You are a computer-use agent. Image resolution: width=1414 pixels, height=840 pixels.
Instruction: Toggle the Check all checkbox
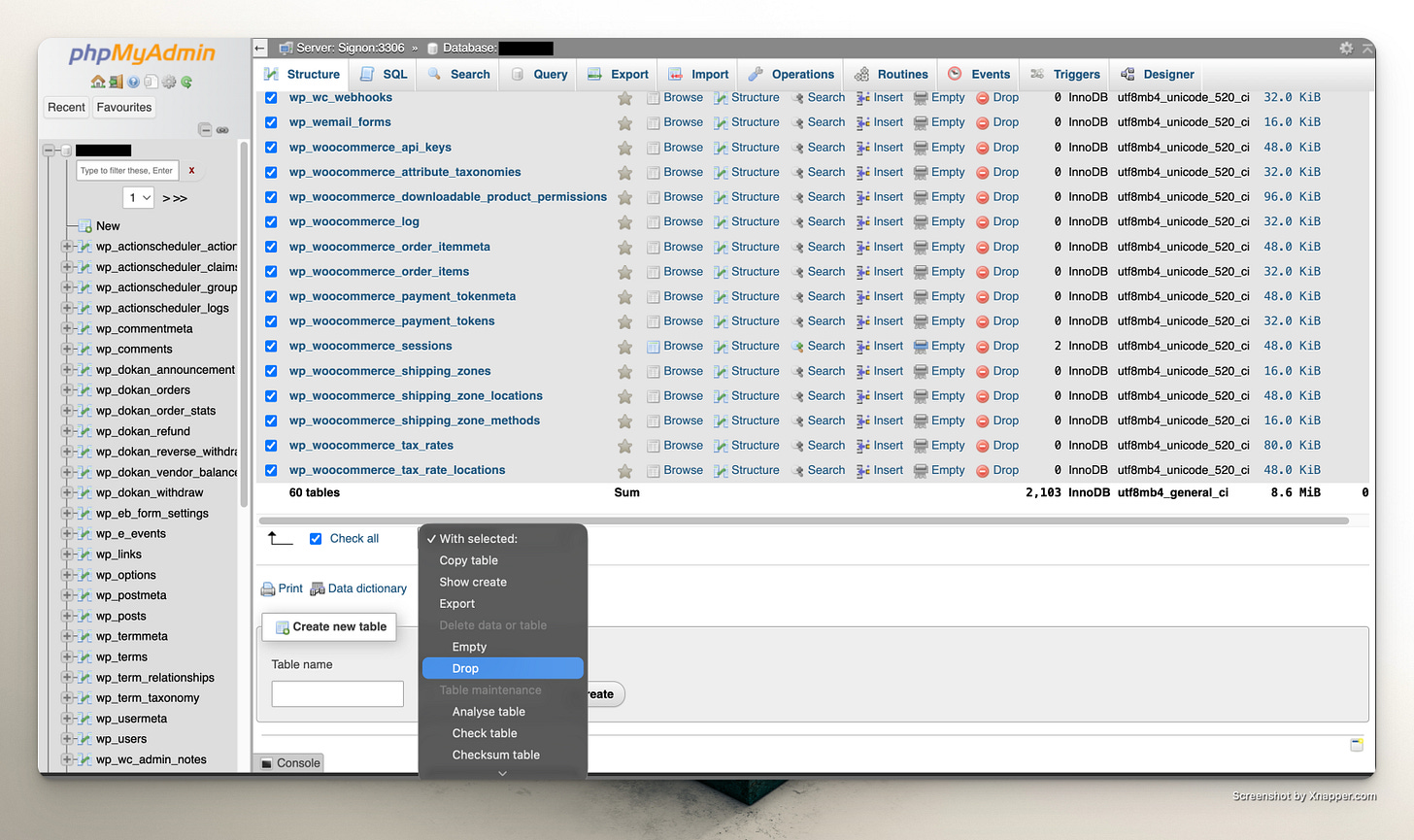[x=316, y=539]
